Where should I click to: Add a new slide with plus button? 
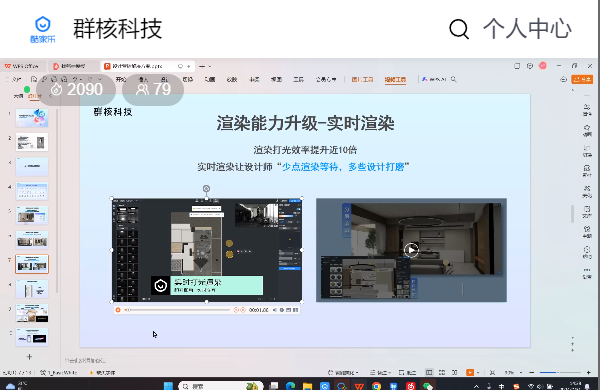29,357
